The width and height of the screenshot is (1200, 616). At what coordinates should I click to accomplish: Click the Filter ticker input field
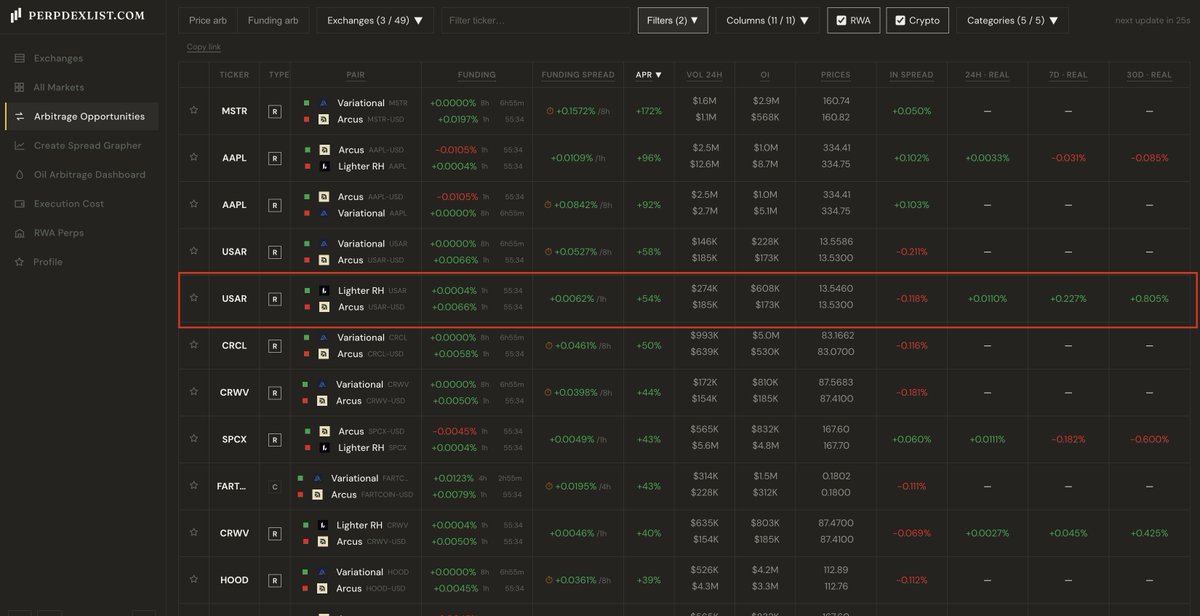coord(535,20)
